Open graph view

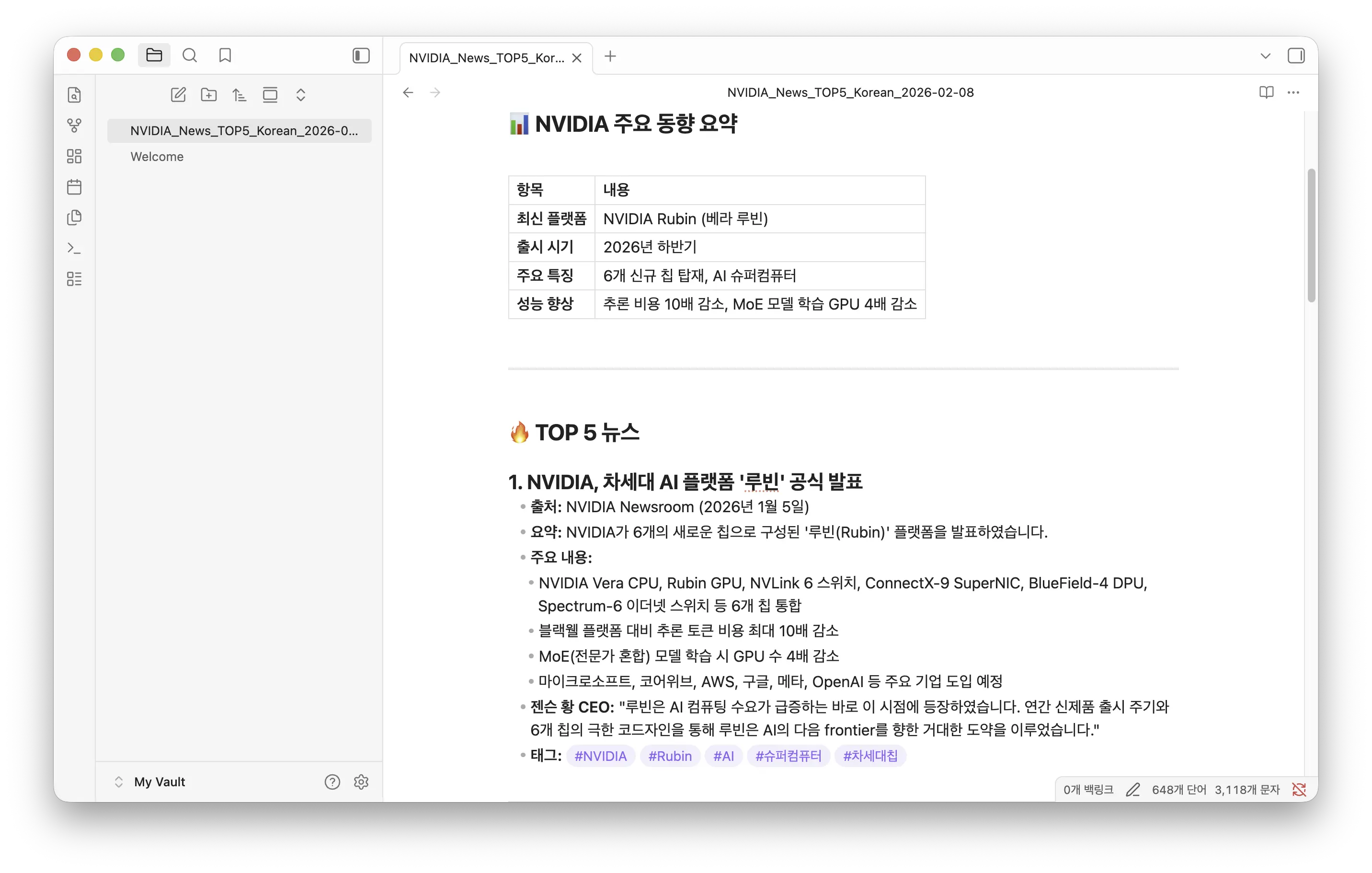75,126
